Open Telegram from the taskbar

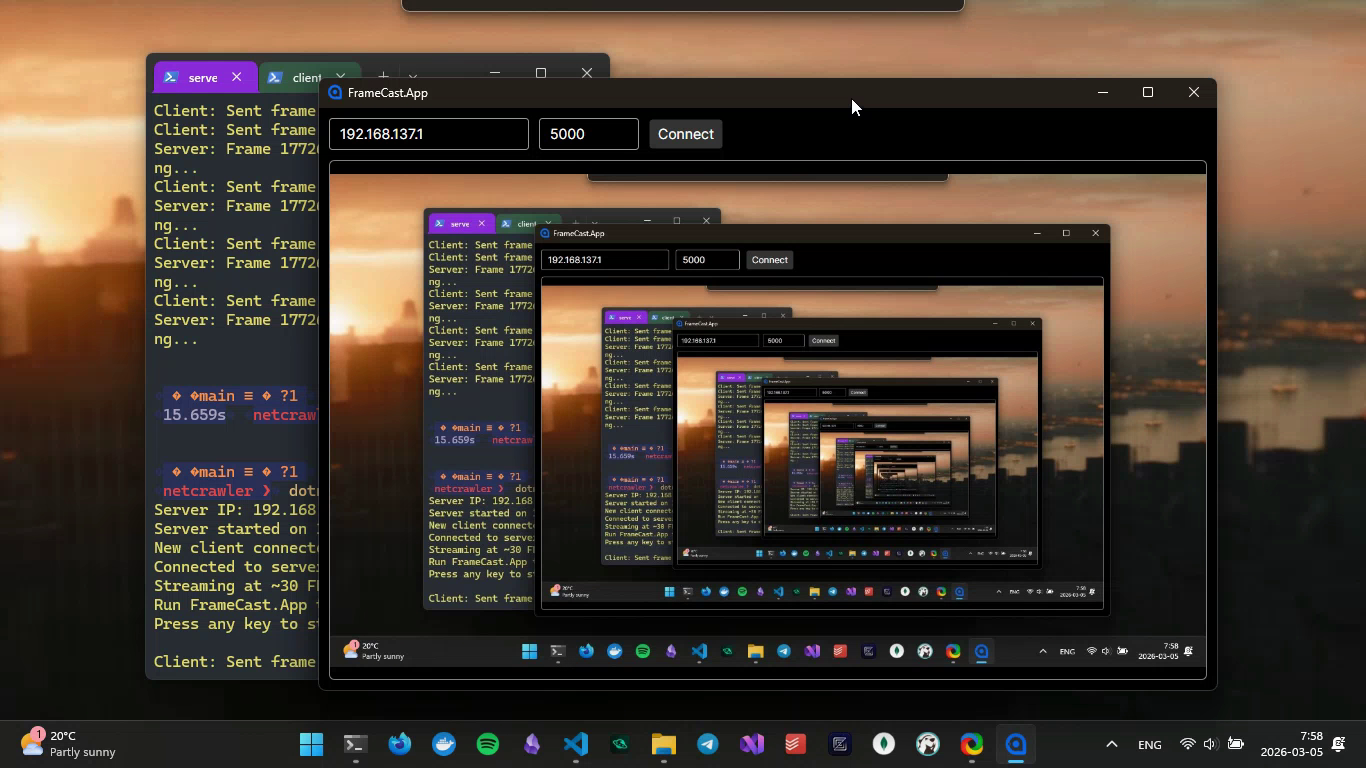click(708, 744)
